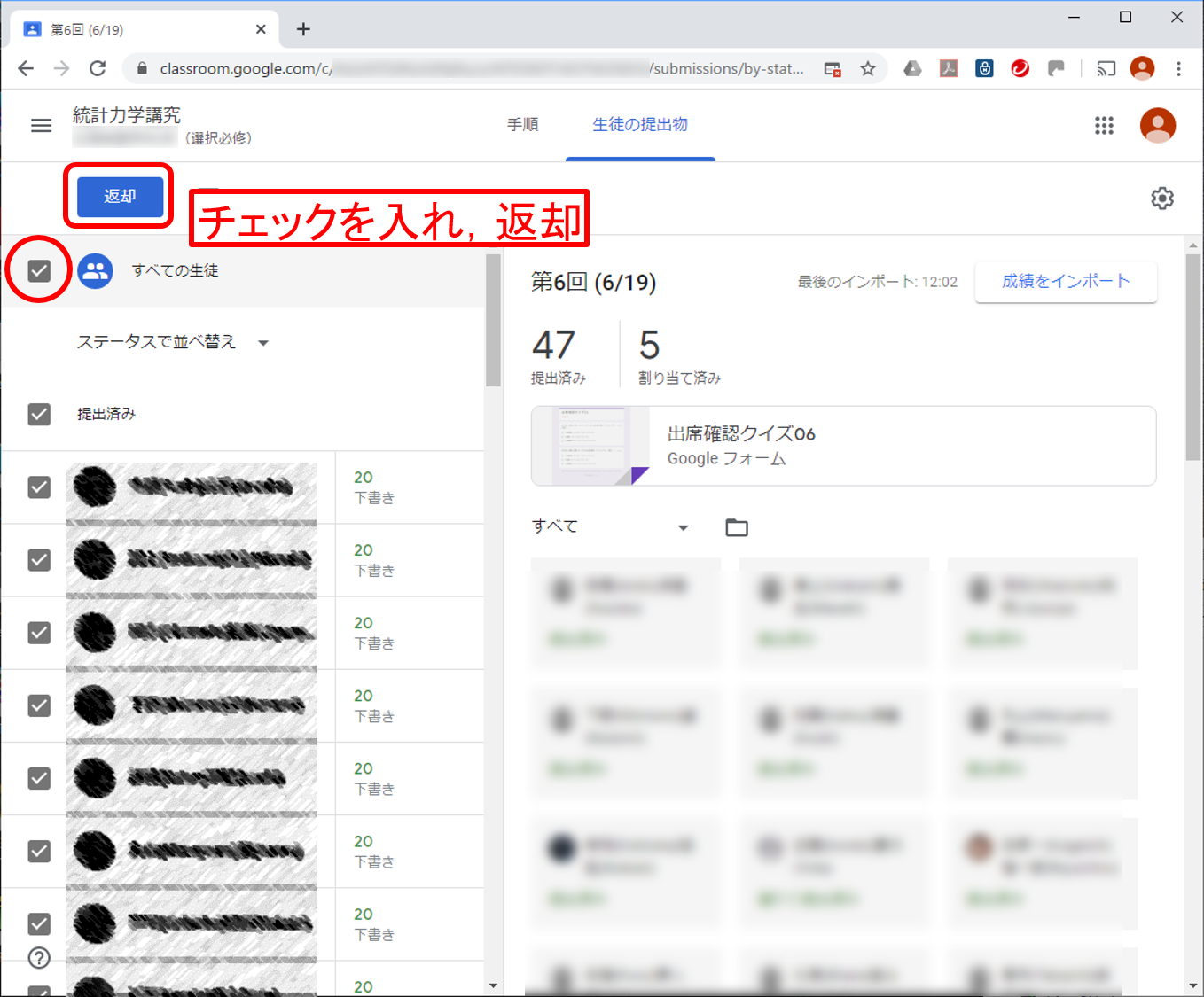Uncheck the fourth student row checkbox
Viewport: 1204px width, 997px height.
(x=39, y=705)
